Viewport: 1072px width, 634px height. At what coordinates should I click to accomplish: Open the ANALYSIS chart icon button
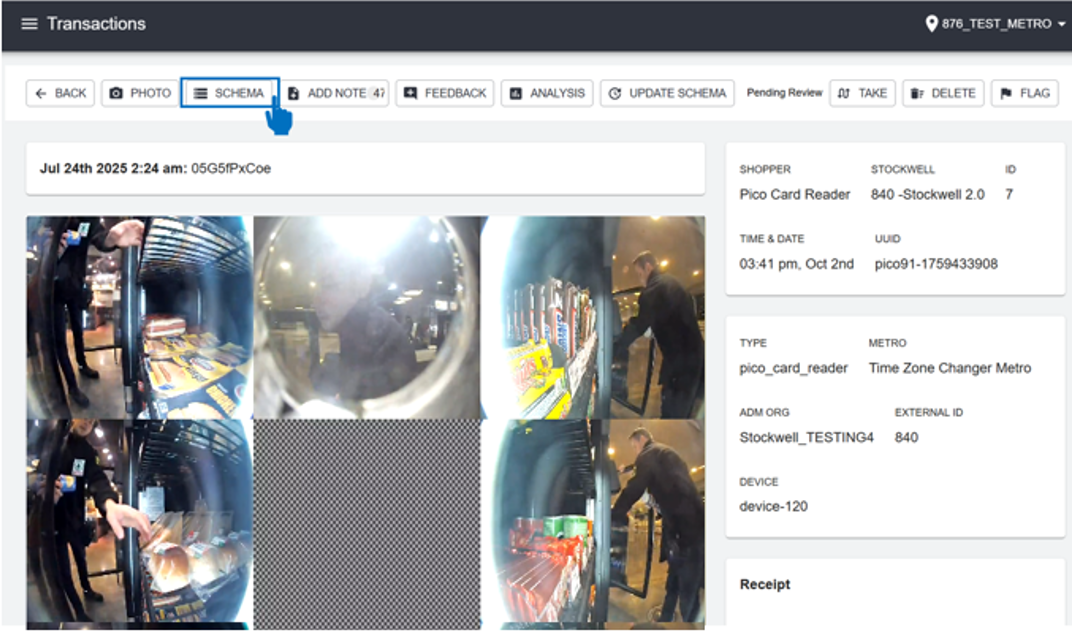[x=516, y=93]
